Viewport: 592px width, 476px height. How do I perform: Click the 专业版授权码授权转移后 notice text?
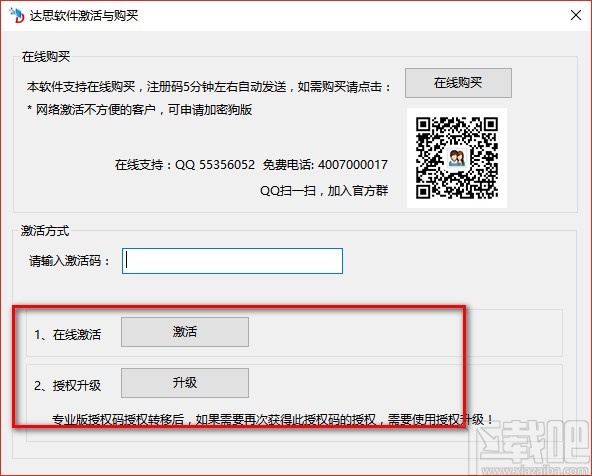coord(273,419)
